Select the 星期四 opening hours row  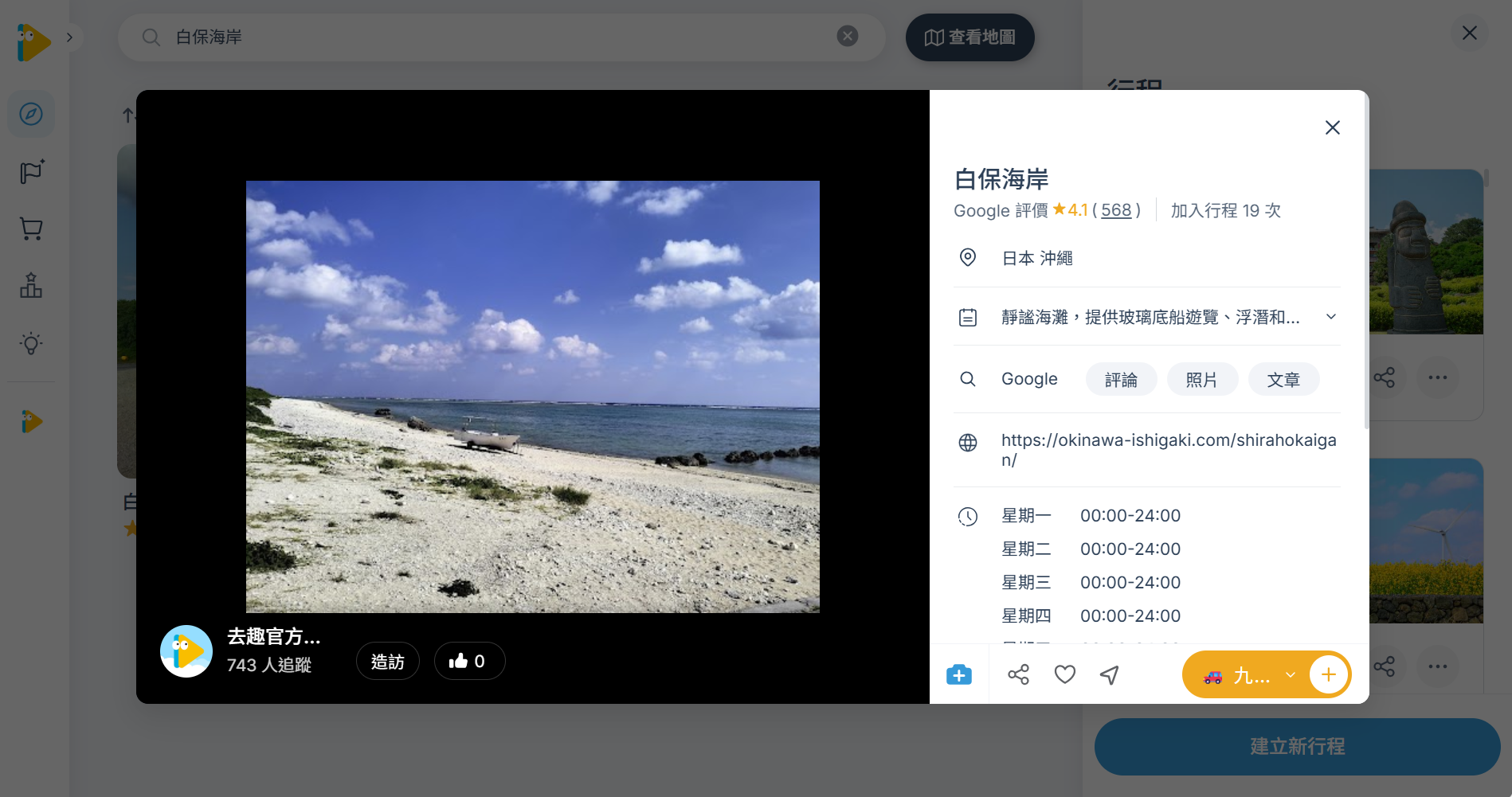tap(1091, 616)
